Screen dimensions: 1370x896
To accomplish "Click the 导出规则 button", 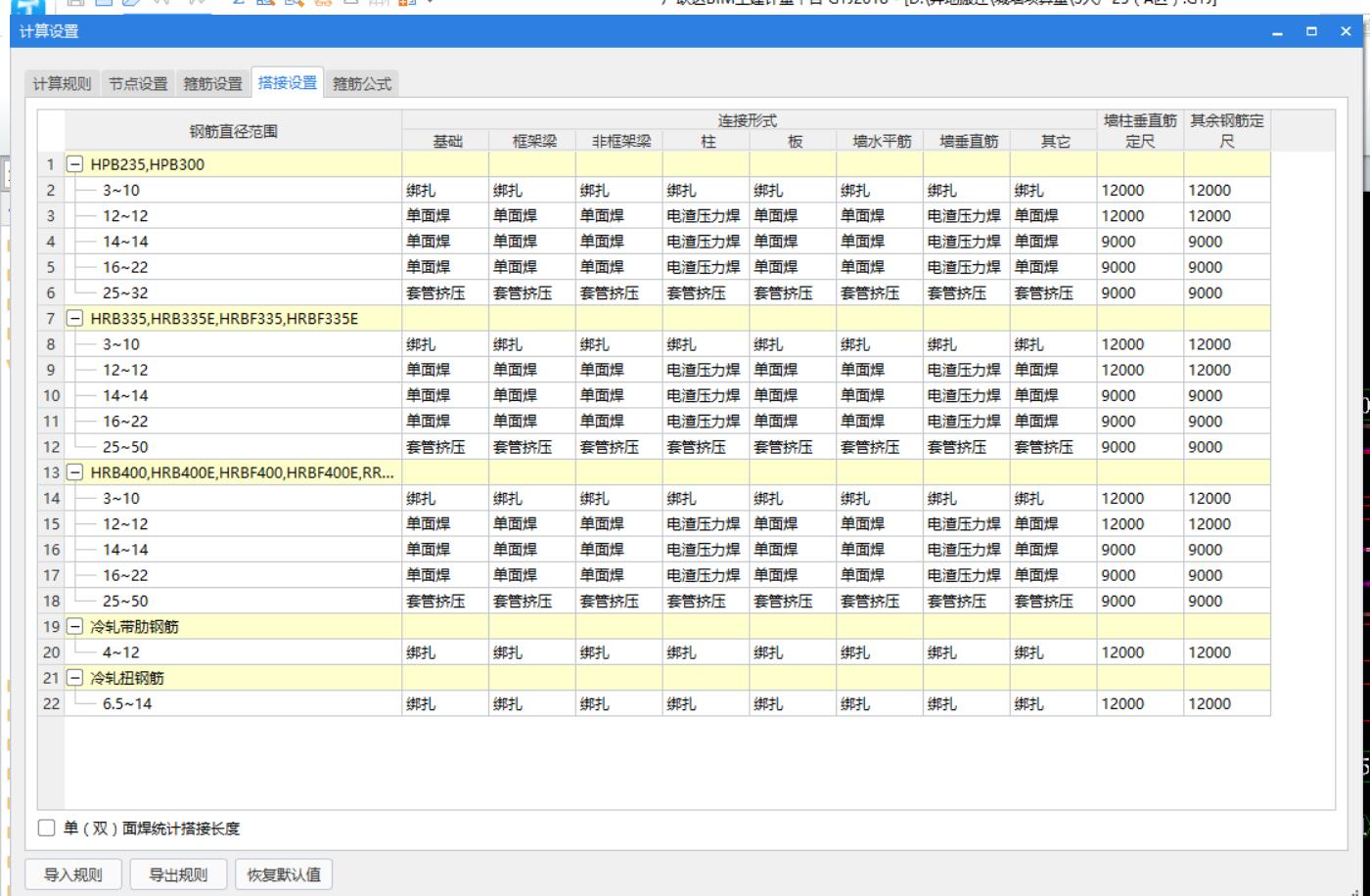I will pos(178,874).
